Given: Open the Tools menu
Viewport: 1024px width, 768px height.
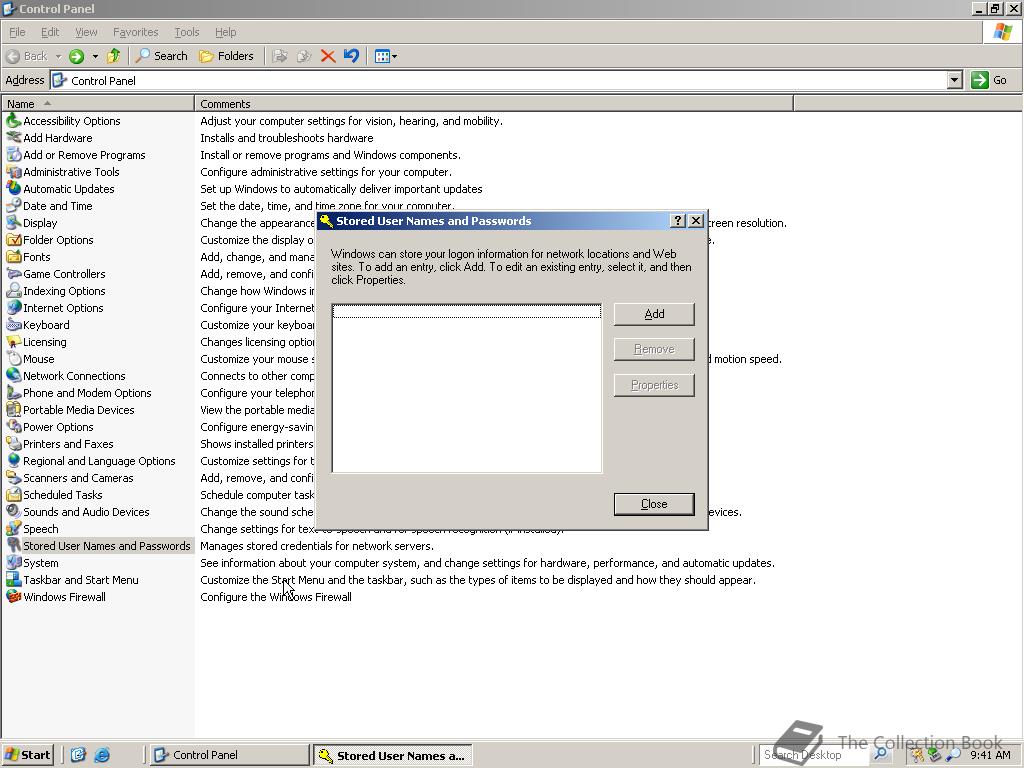Looking at the screenshot, I should tap(186, 32).
